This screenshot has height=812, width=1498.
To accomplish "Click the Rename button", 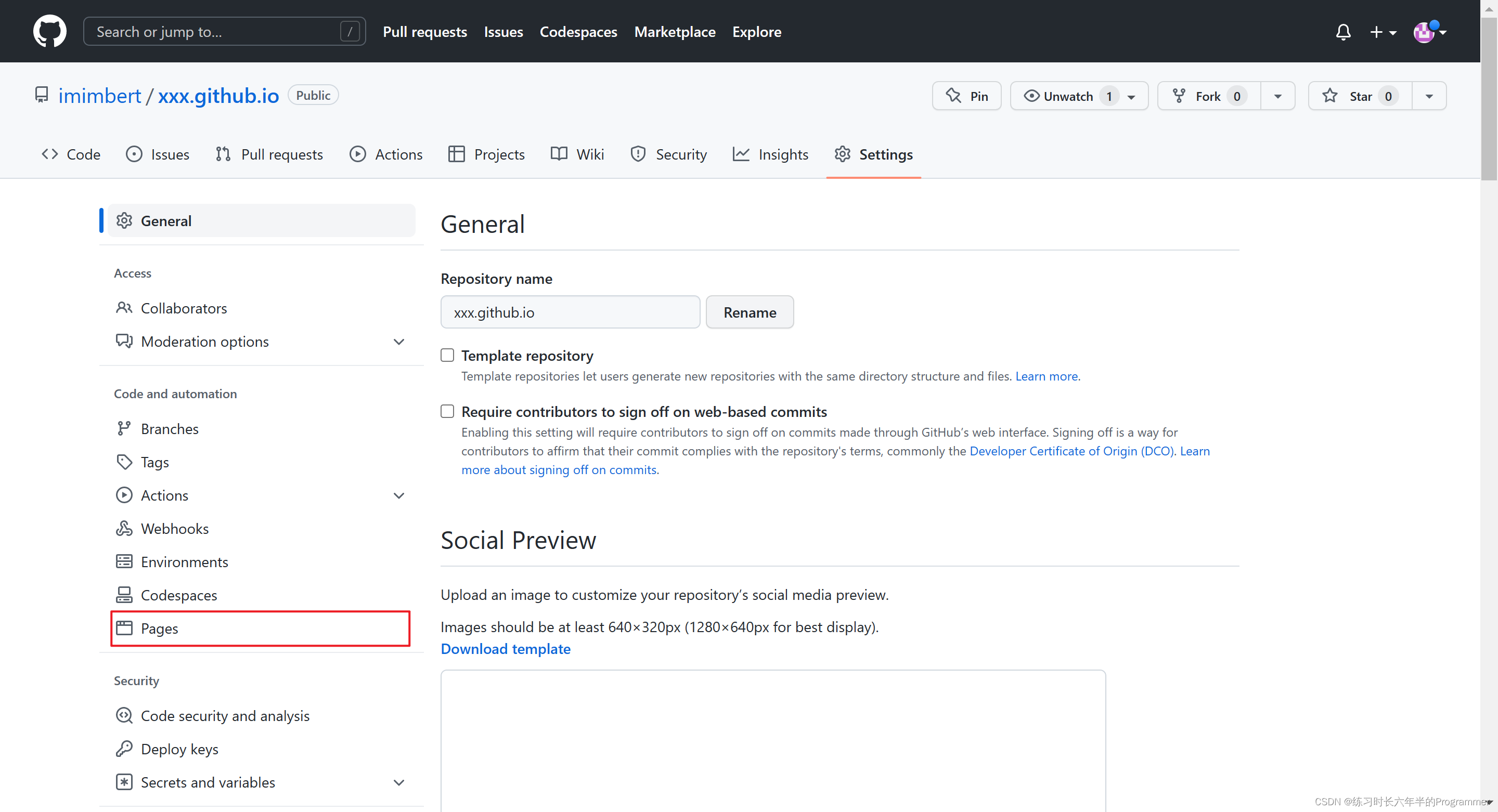I will [x=749, y=312].
